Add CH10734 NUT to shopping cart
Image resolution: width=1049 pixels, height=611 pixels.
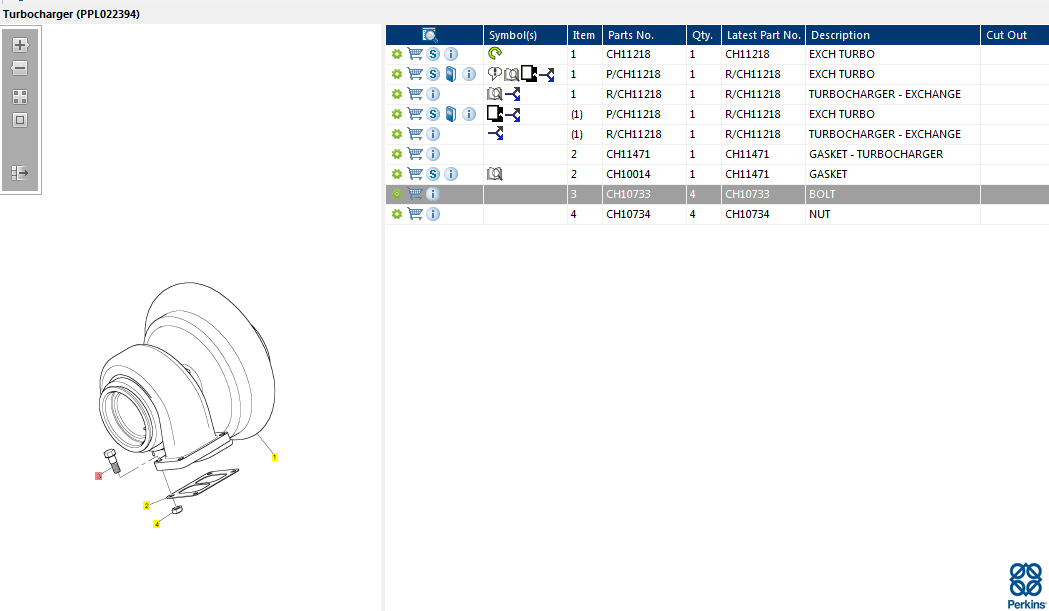(x=415, y=214)
